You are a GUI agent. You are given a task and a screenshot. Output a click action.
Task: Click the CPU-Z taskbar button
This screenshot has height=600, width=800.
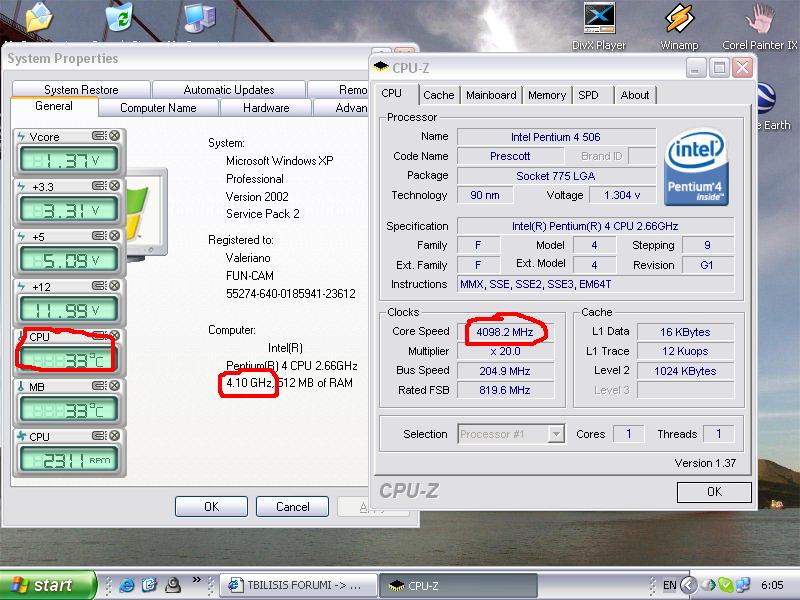click(459, 585)
